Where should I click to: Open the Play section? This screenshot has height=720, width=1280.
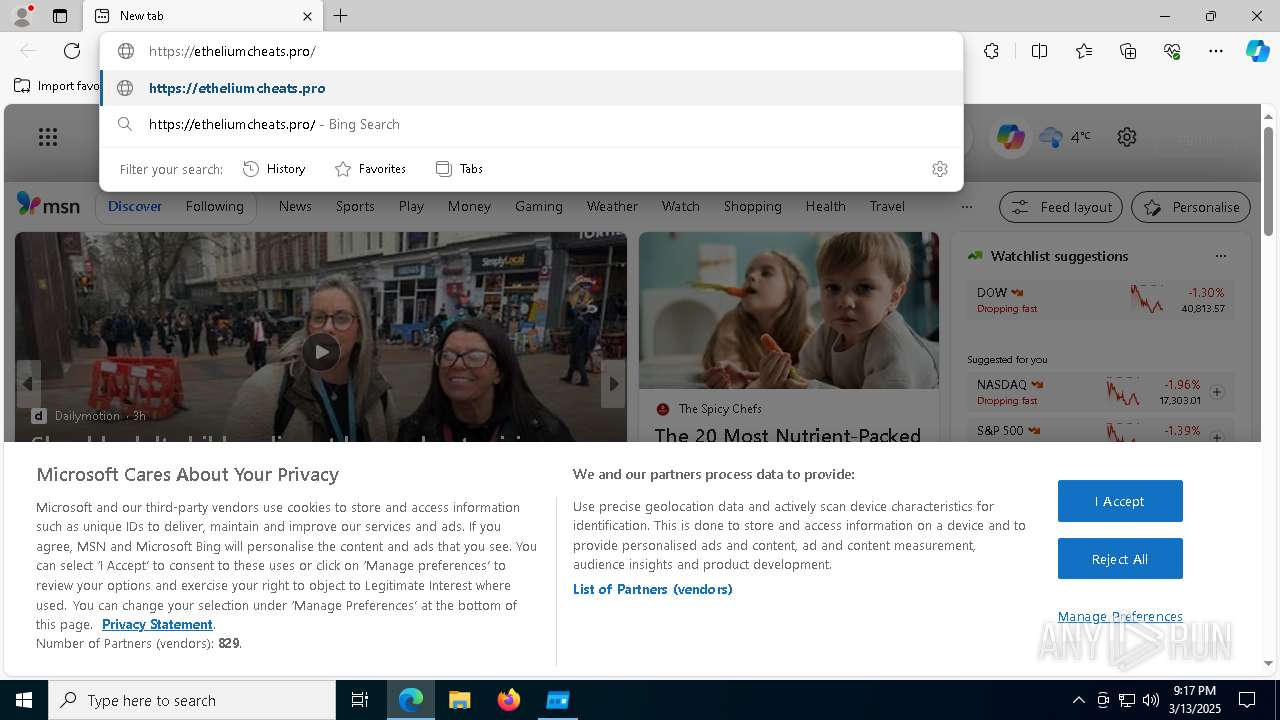coord(411,206)
